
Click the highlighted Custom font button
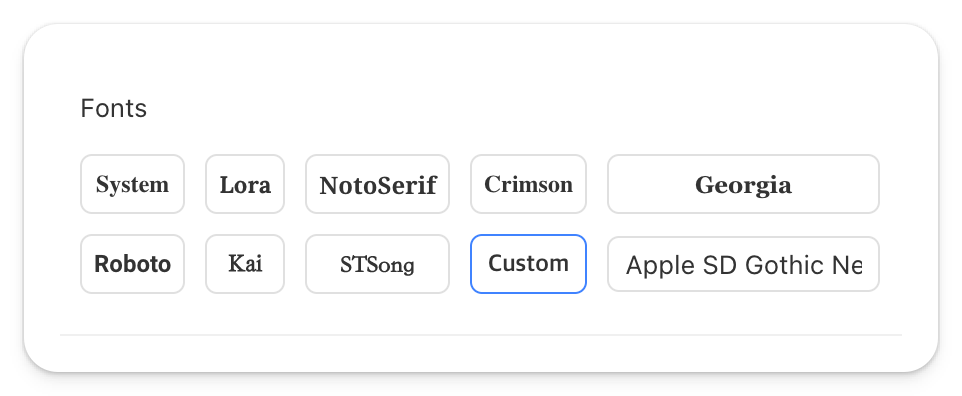coord(528,264)
